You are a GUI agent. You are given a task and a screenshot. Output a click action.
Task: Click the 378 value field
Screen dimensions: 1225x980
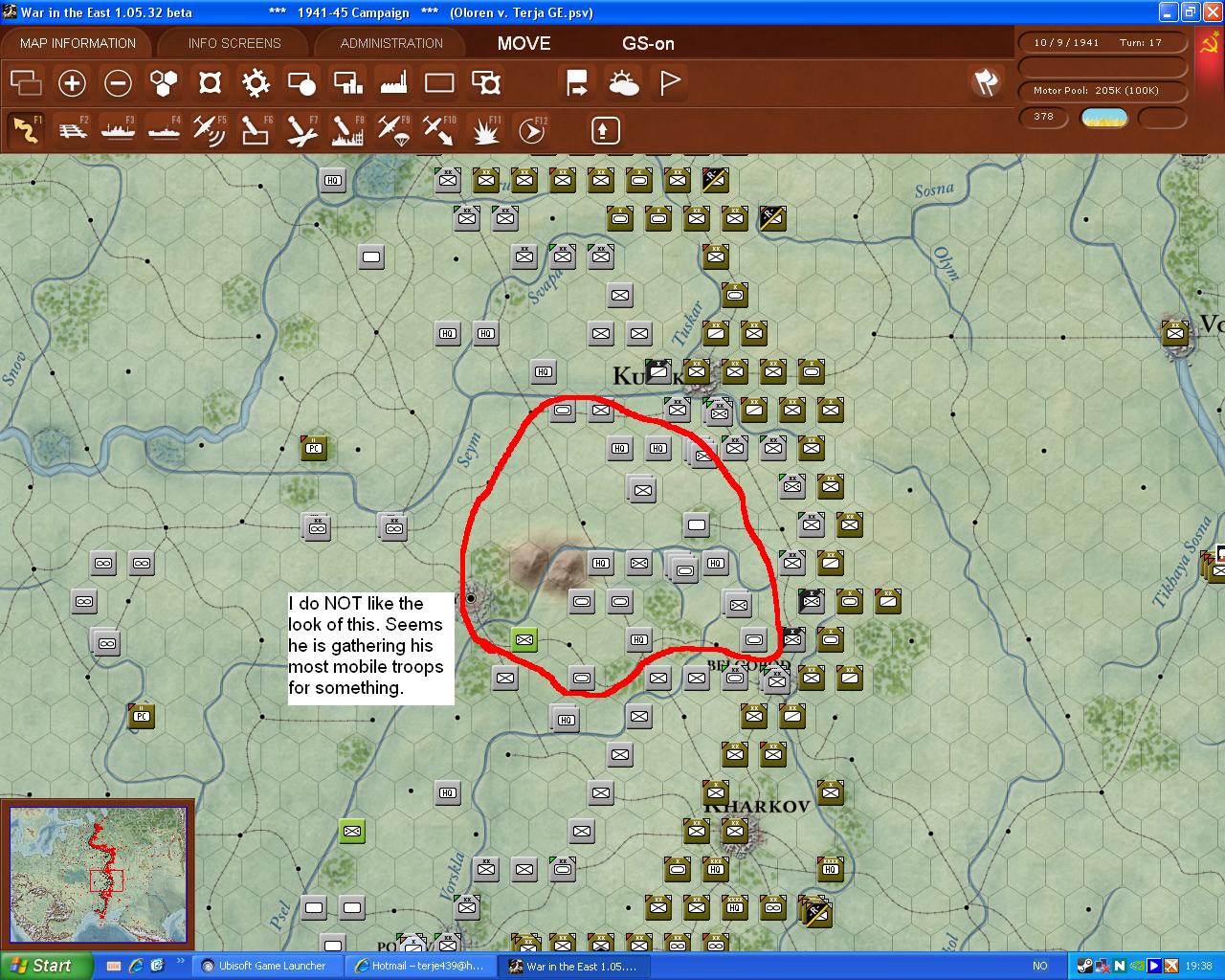[1044, 117]
